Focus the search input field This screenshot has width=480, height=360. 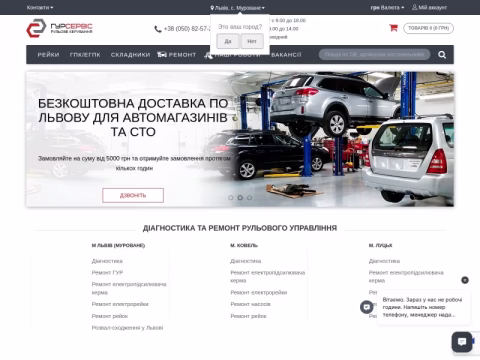[374, 54]
